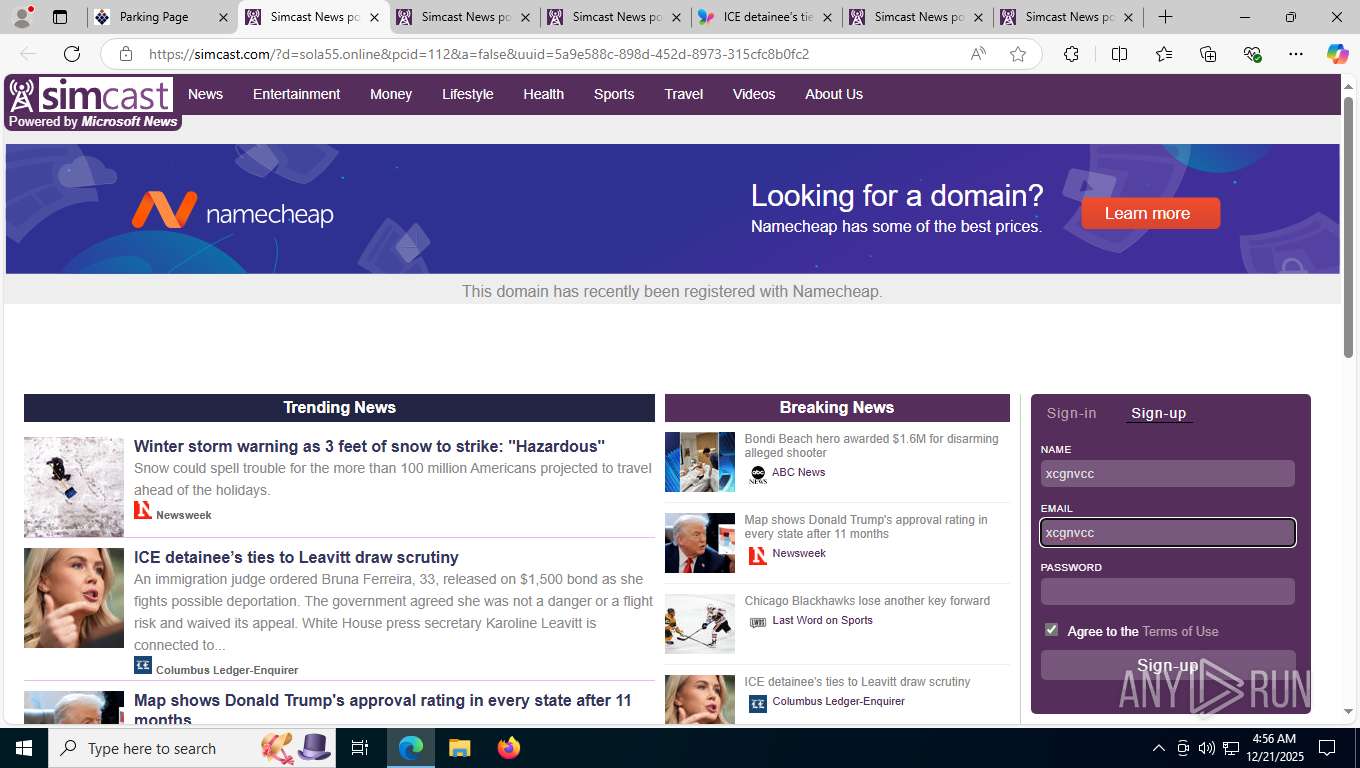This screenshot has width=1360, height=768.
Task: Open Settings and more ellipsis menu
Action: [1296, 54]
